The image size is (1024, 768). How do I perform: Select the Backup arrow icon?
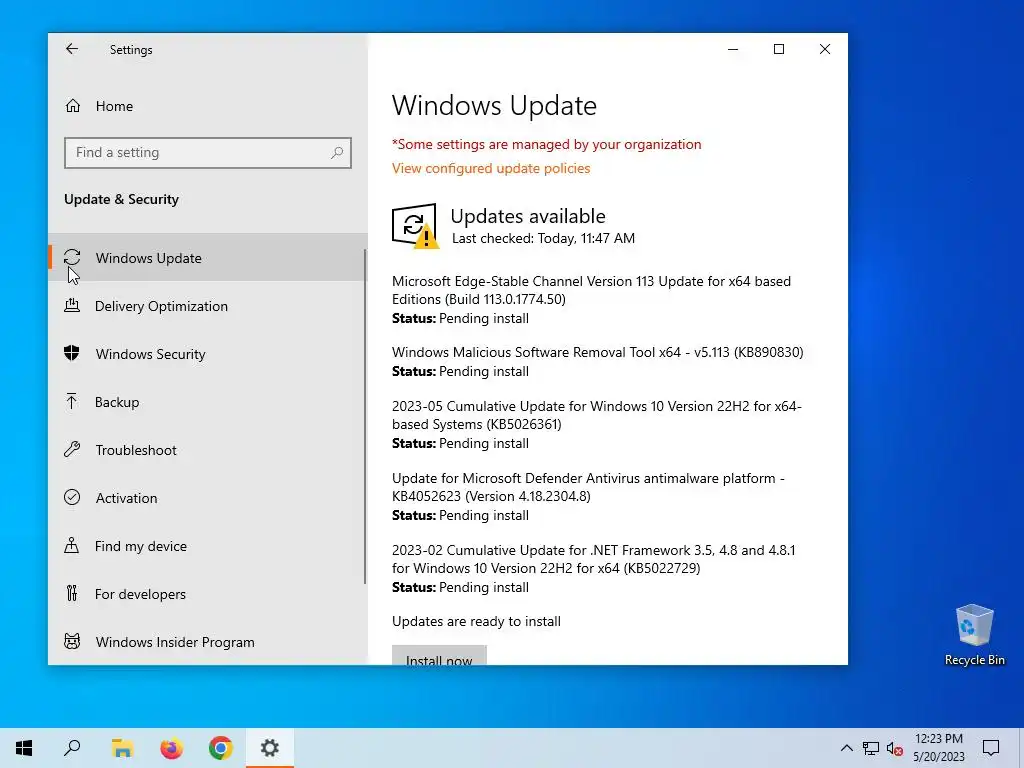pos(72,402)
